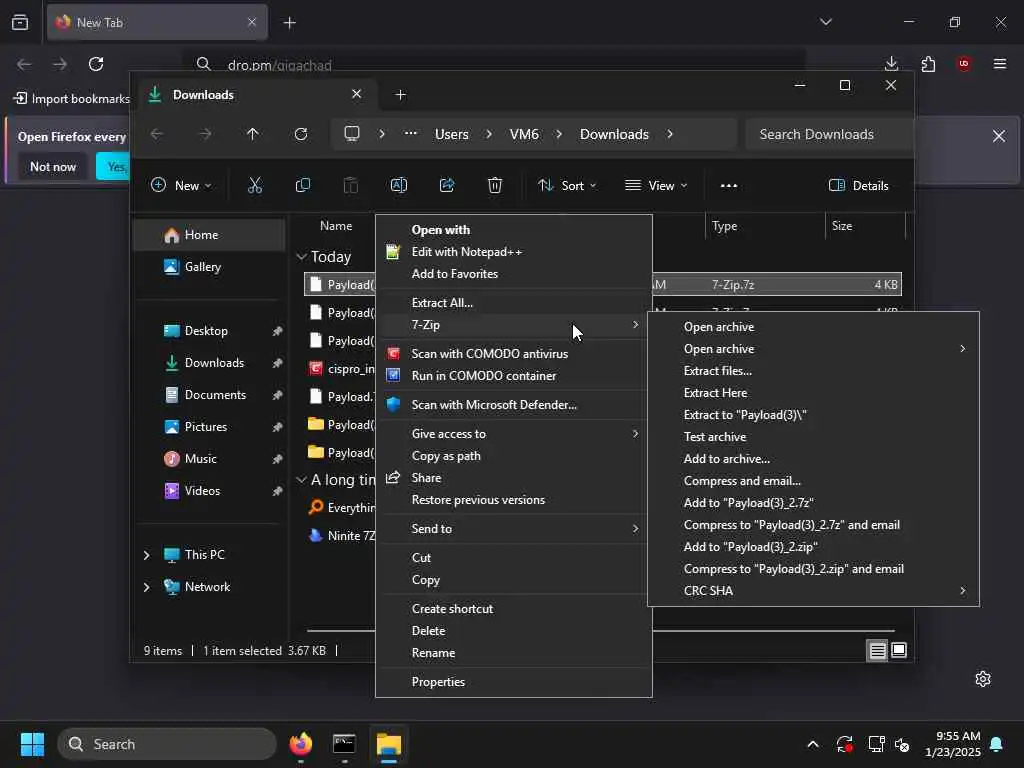Select Scan with Microsoft Defender...
Screen dimensions: 1024x768
(514, 405)
